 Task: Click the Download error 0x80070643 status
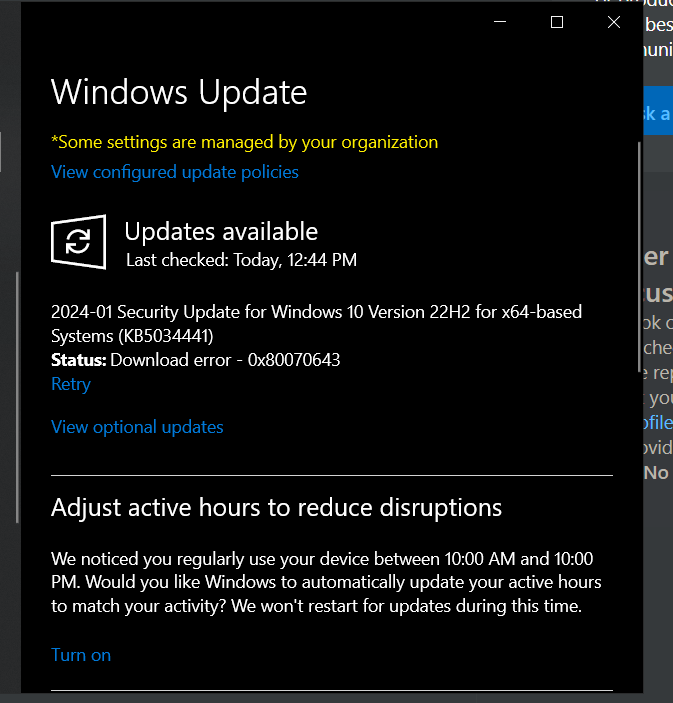(195, 360)
